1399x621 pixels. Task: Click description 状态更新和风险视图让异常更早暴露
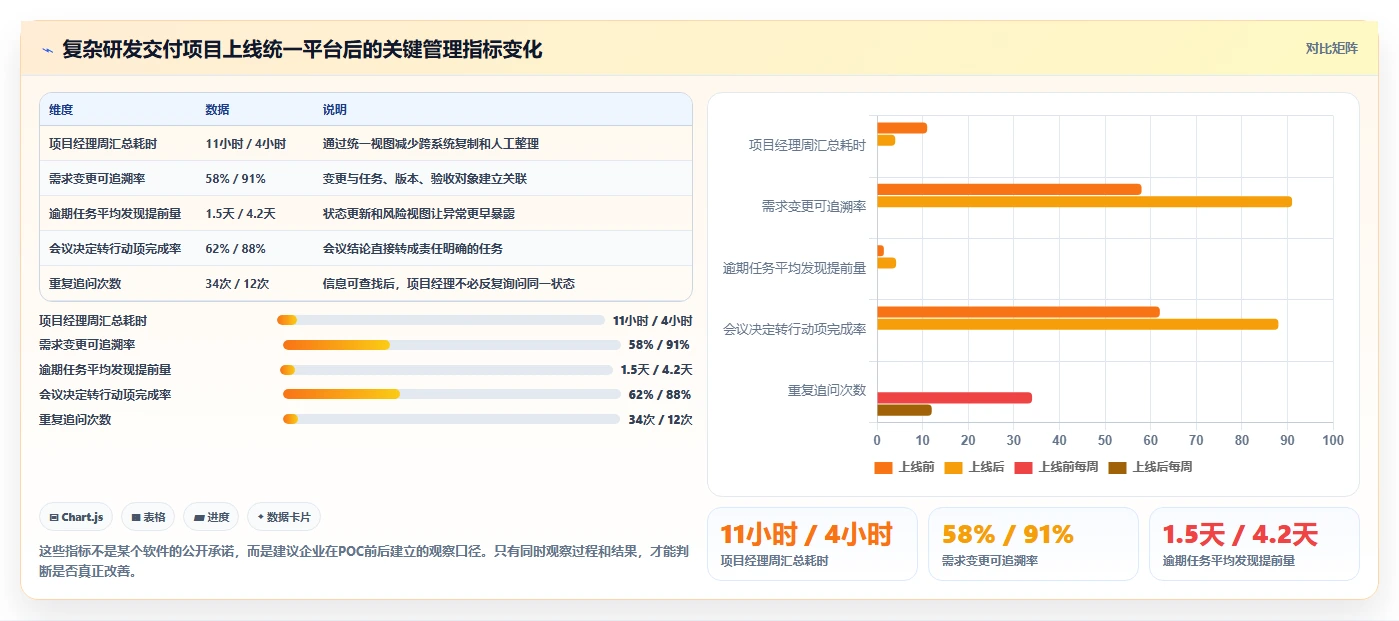419,214
